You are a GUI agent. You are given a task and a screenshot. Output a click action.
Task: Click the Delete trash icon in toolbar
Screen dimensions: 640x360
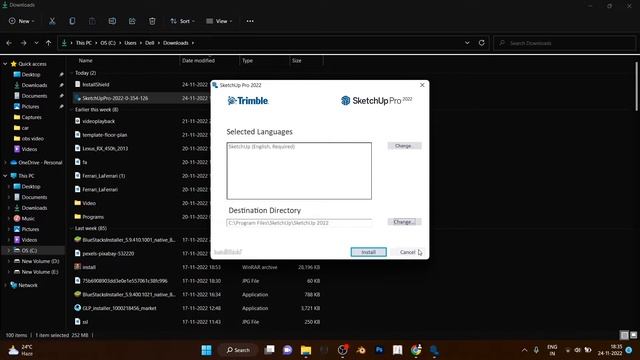click(152, 21)
